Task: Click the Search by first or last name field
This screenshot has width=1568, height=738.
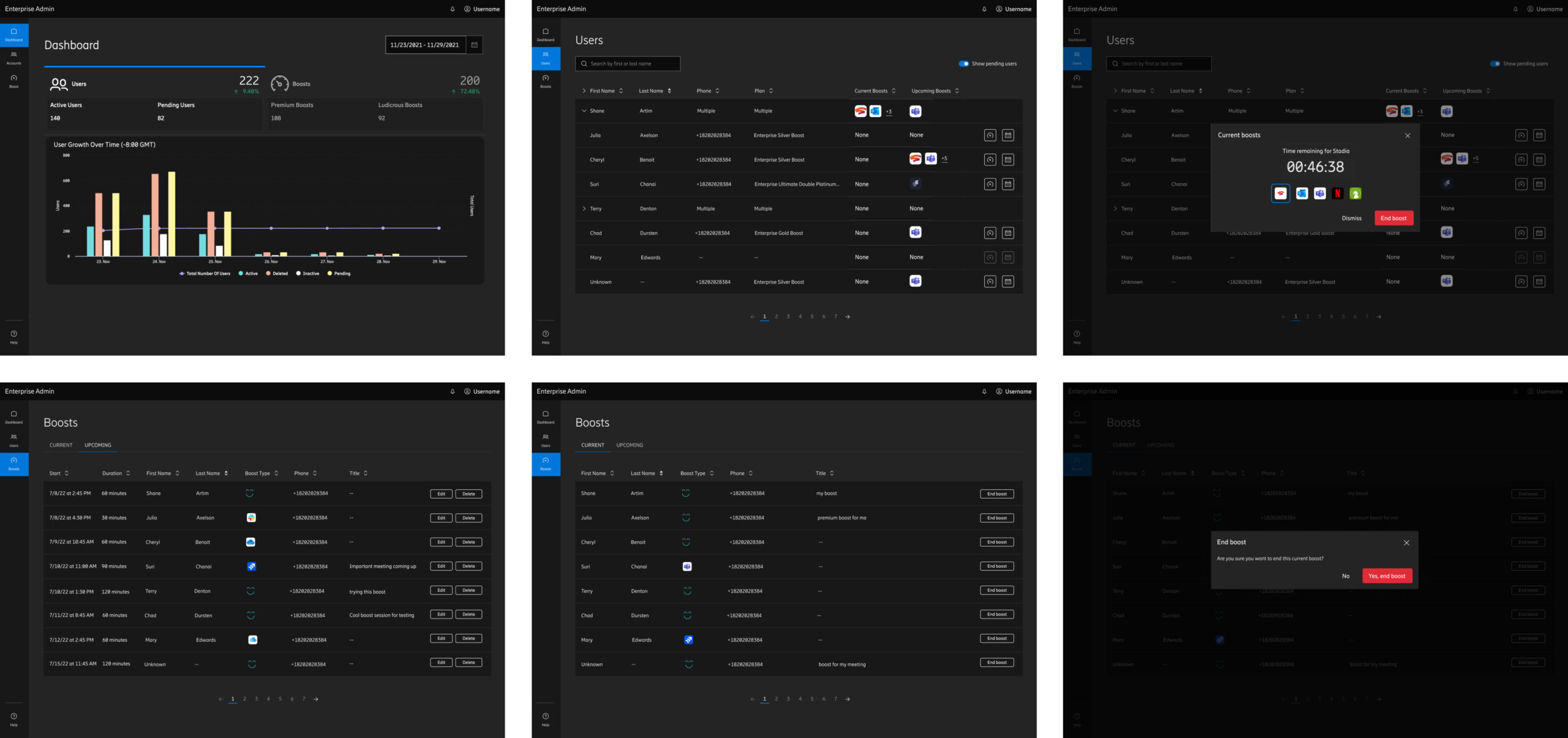Action: (x=628, y=64)
